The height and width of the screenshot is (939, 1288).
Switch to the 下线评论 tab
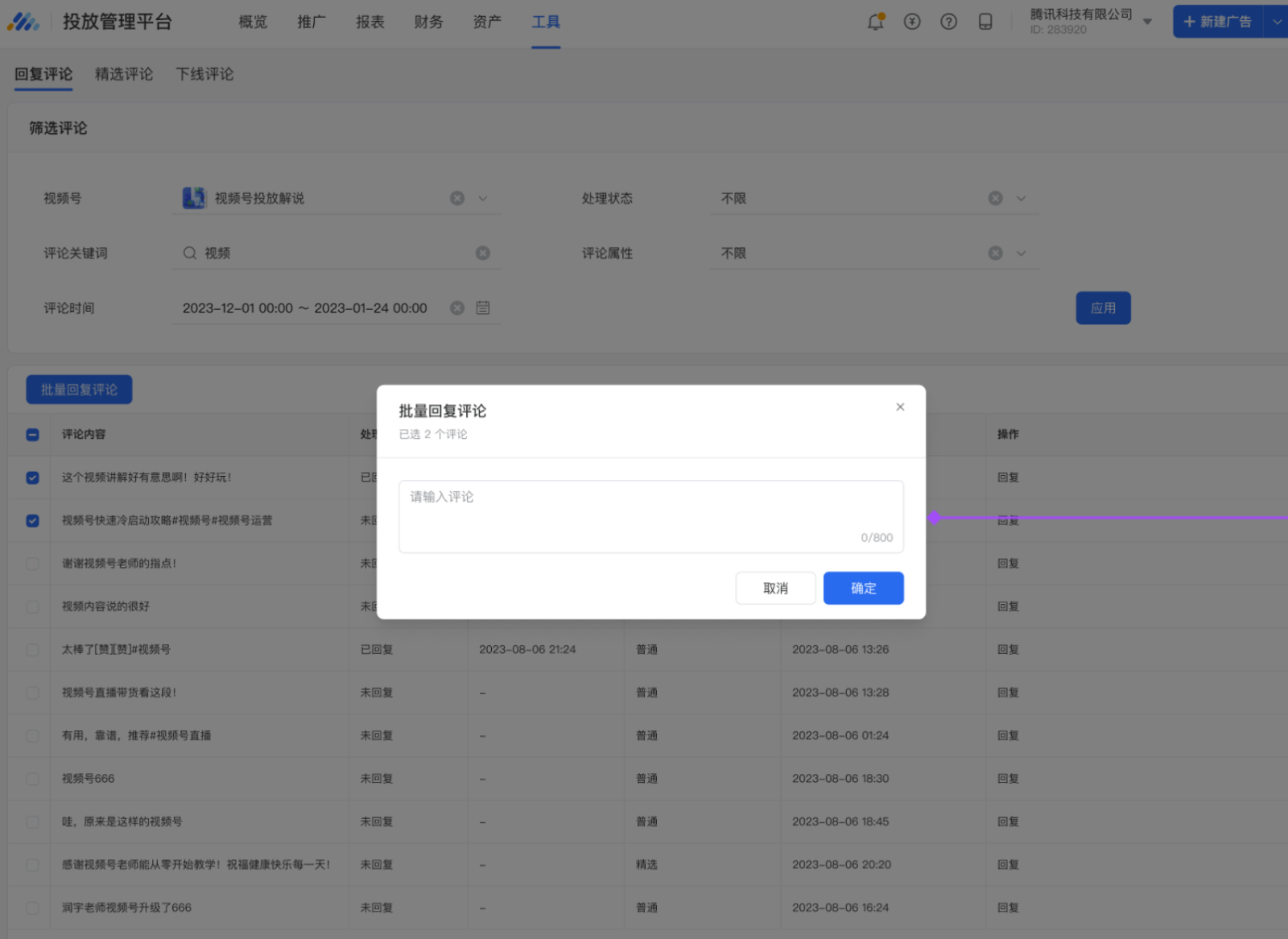tap(204, 74)
